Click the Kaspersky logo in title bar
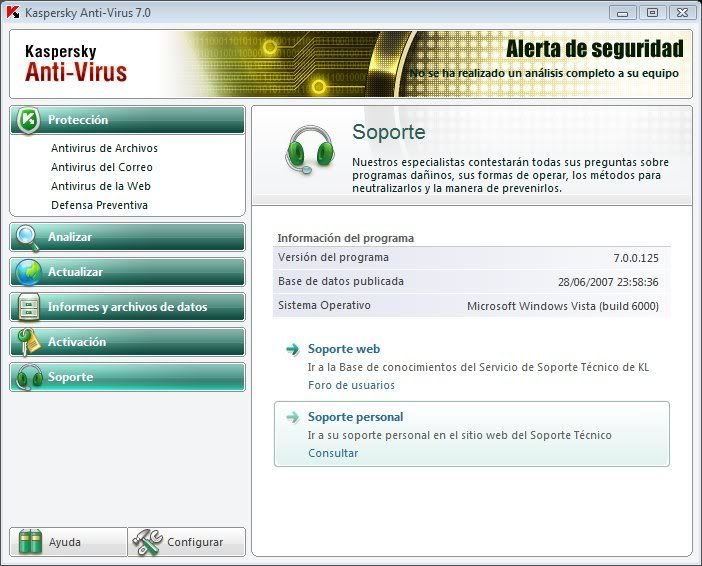This screenshot has height=566, width=702. point(13,12)
